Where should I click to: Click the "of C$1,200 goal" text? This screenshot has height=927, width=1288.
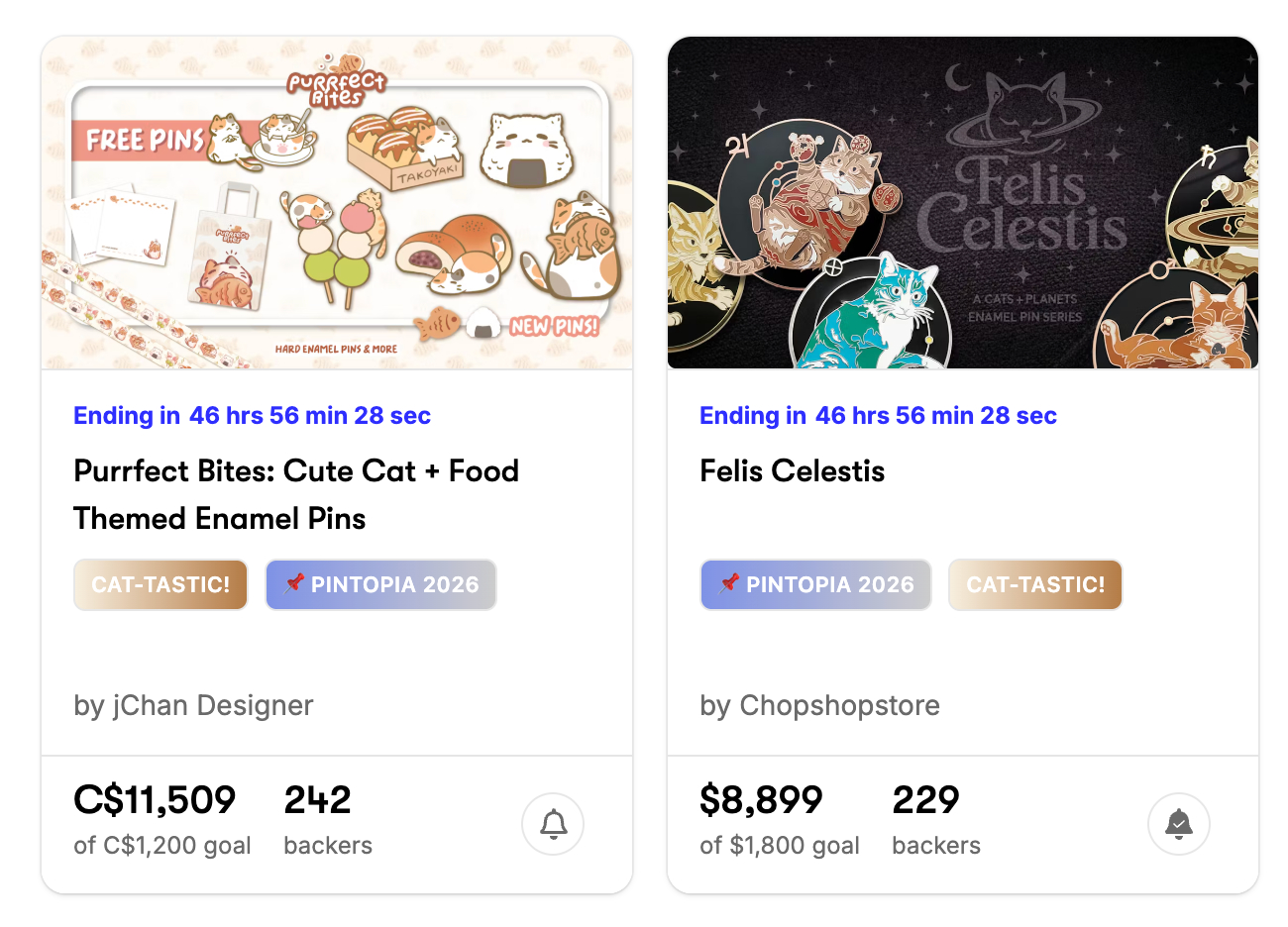pyautogui.click(x=162, y=846)
